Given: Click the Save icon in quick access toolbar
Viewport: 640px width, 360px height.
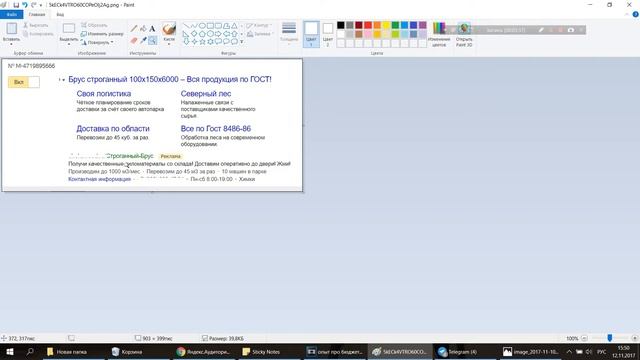Looking at the screenshot, I should point(16,5).
